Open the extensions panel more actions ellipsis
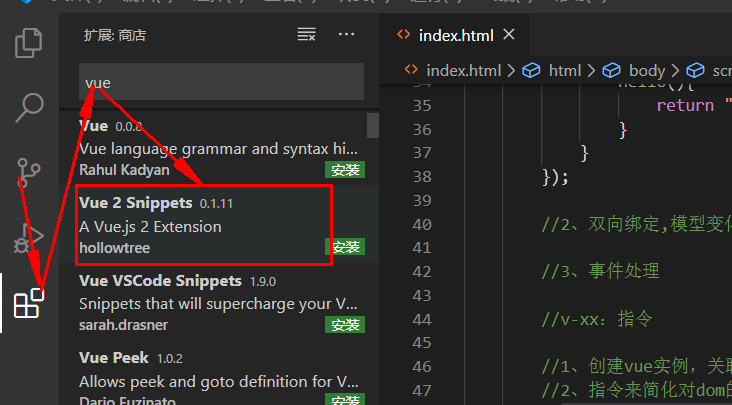The image size is (732, 405). click(x=347, y=35)
